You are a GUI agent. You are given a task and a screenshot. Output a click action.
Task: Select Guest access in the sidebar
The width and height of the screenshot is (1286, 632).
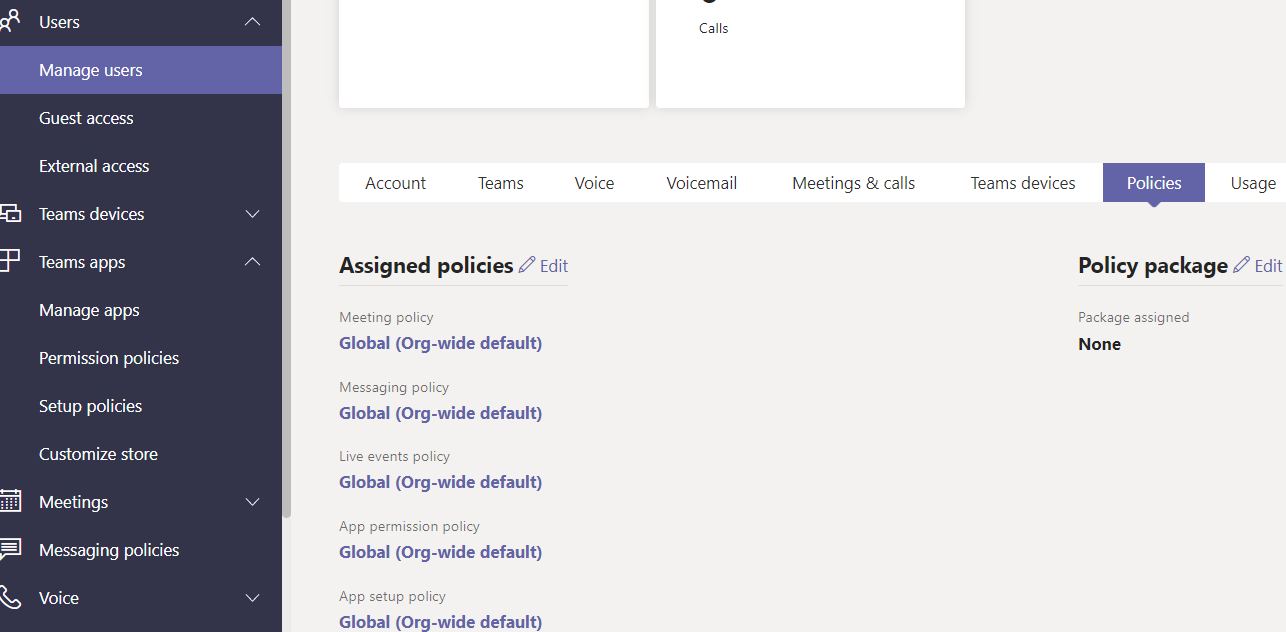[86, 118]
